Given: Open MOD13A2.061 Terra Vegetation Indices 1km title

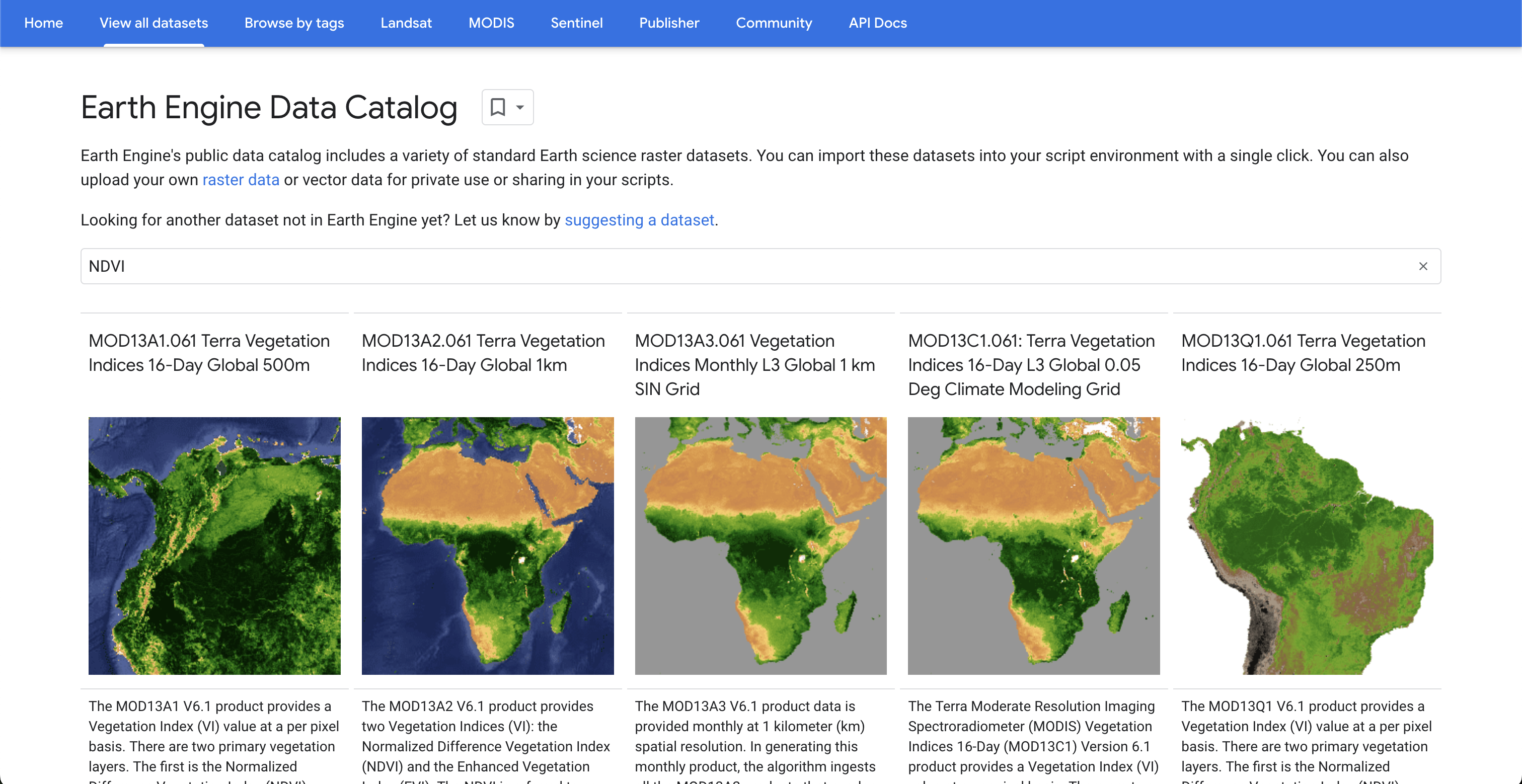Looking at the screenshot, I should pos(483,353).
